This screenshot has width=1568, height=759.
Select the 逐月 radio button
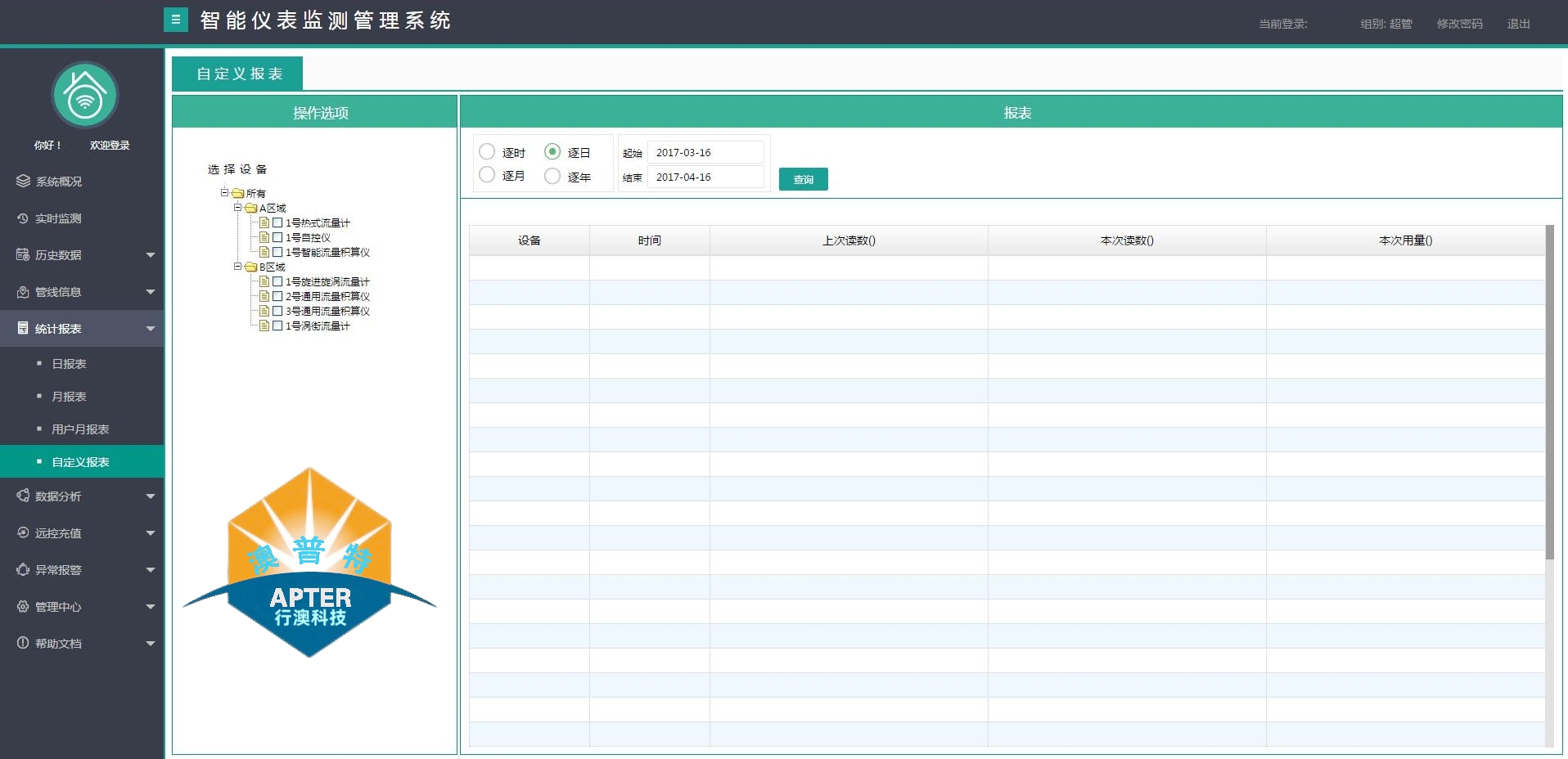coord(487,174)
